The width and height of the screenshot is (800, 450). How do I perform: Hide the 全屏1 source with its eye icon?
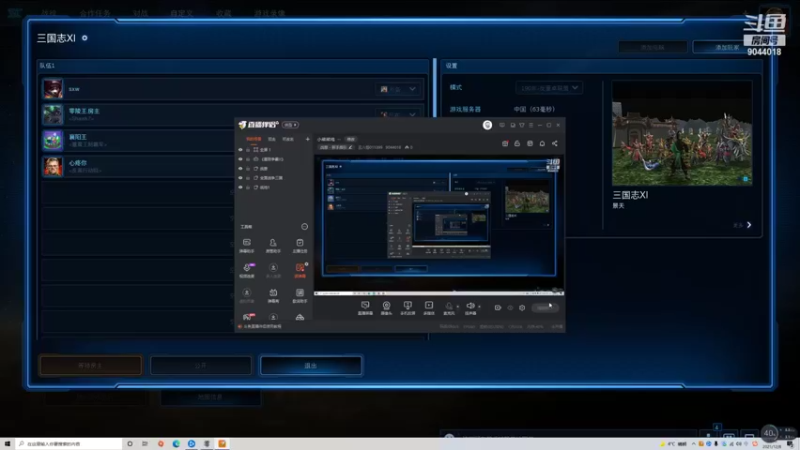click(x=240, y=149)
